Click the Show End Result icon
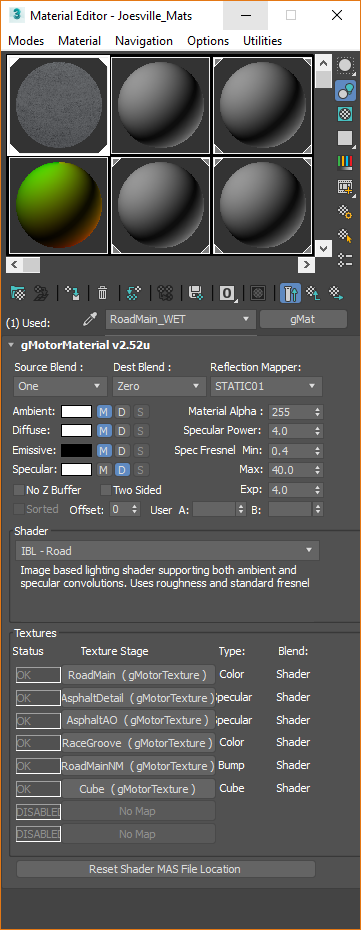Image resolution: width=361 pixels, height=930 pixels. (290, 292)
